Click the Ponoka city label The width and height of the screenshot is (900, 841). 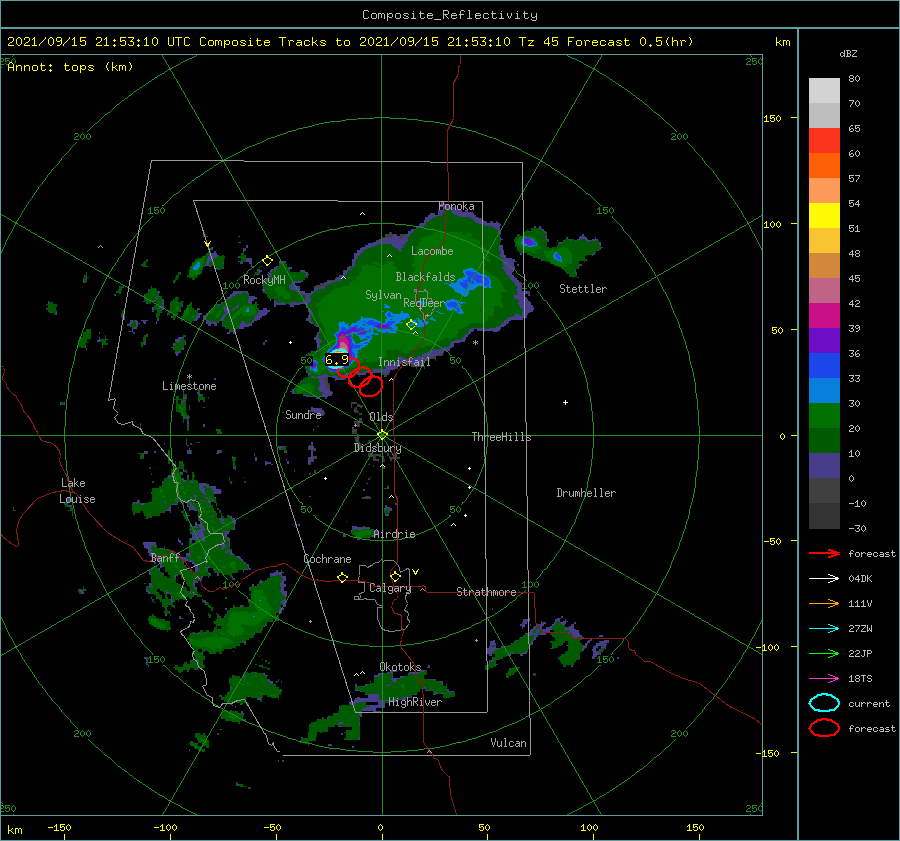point(456,206)
